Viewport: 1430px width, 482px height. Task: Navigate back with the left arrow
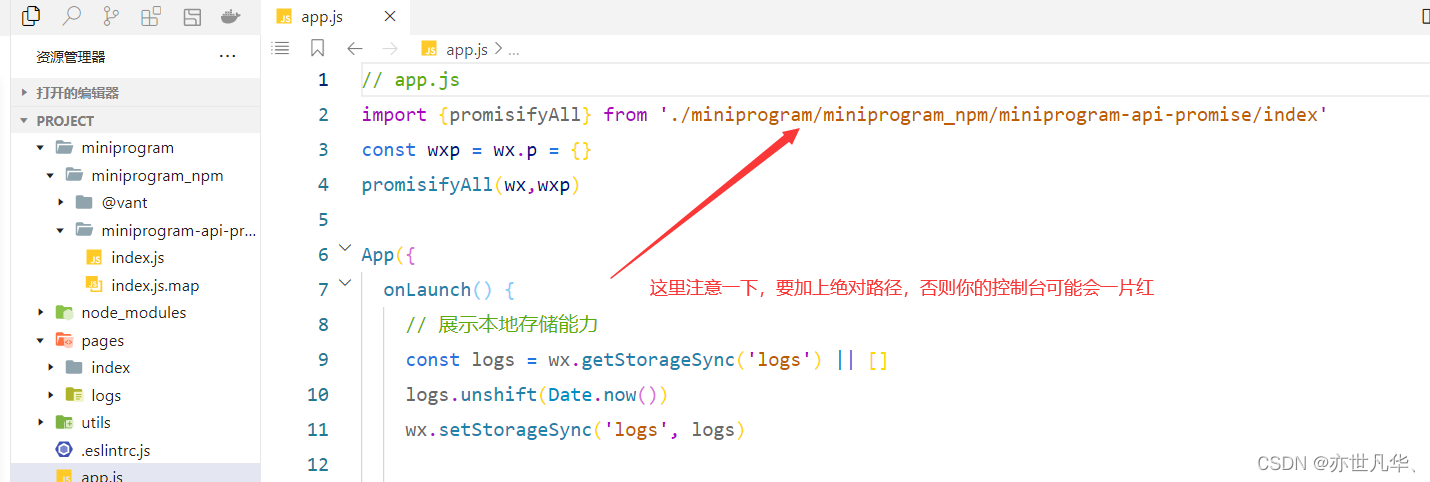click(354, 48)
